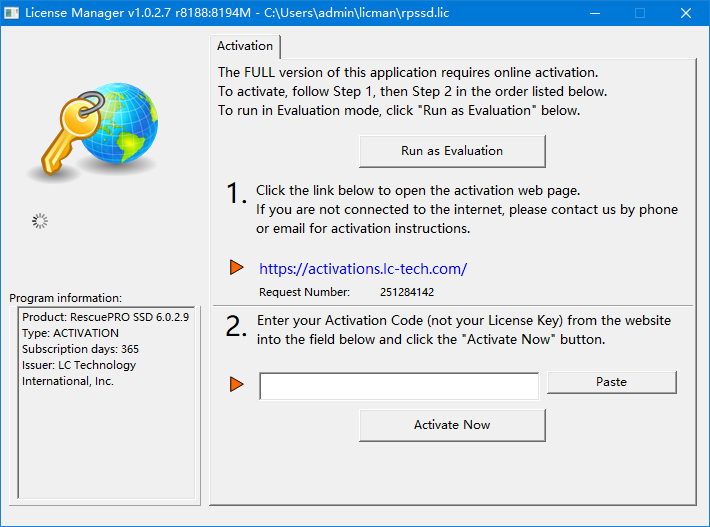The width and height of the screenshot is (710, 527).
Task: Click the License Manager title bar icon
Action: pos(11,13)
